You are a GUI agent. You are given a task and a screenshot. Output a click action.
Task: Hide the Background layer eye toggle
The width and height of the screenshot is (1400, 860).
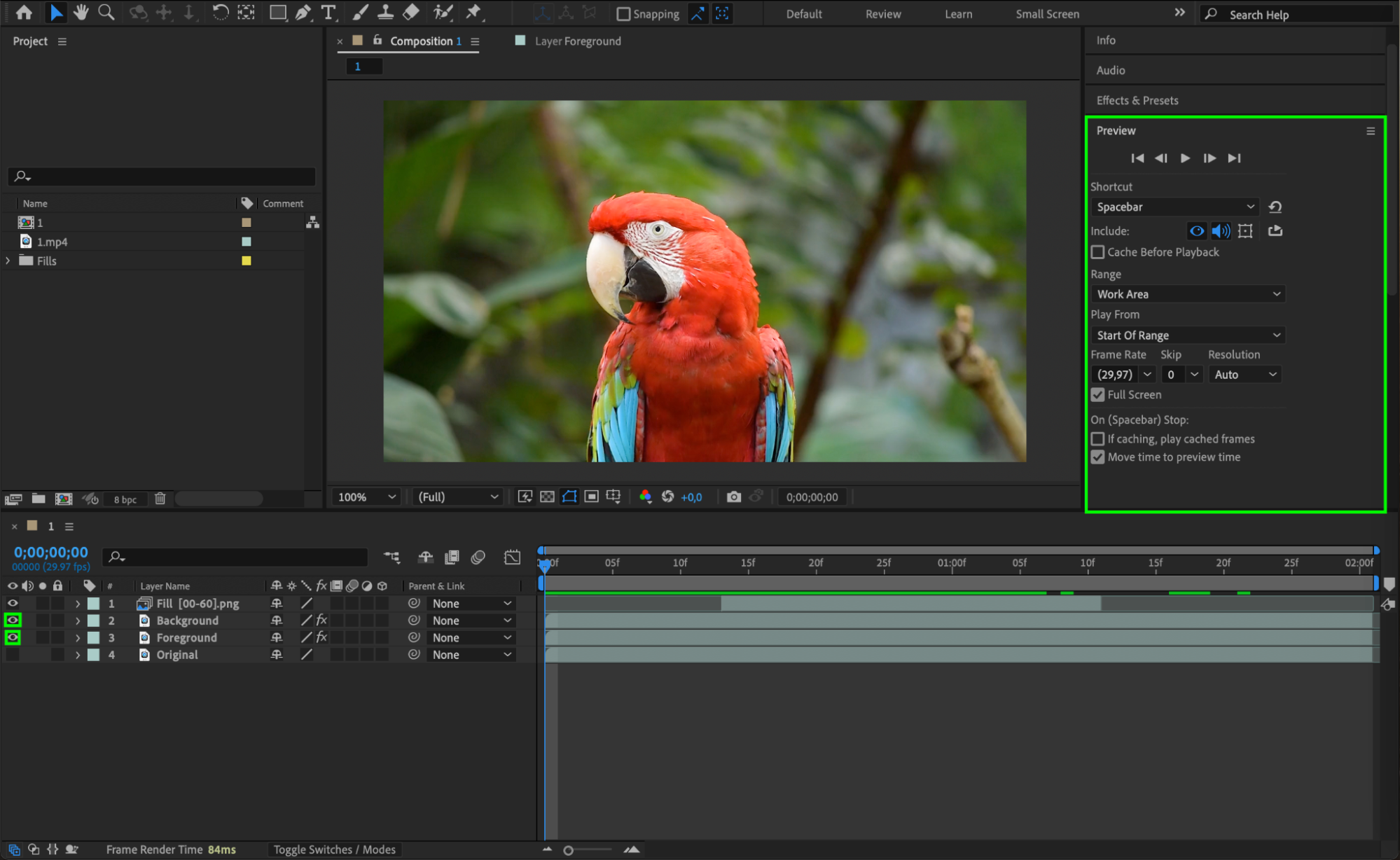[13, 620]
